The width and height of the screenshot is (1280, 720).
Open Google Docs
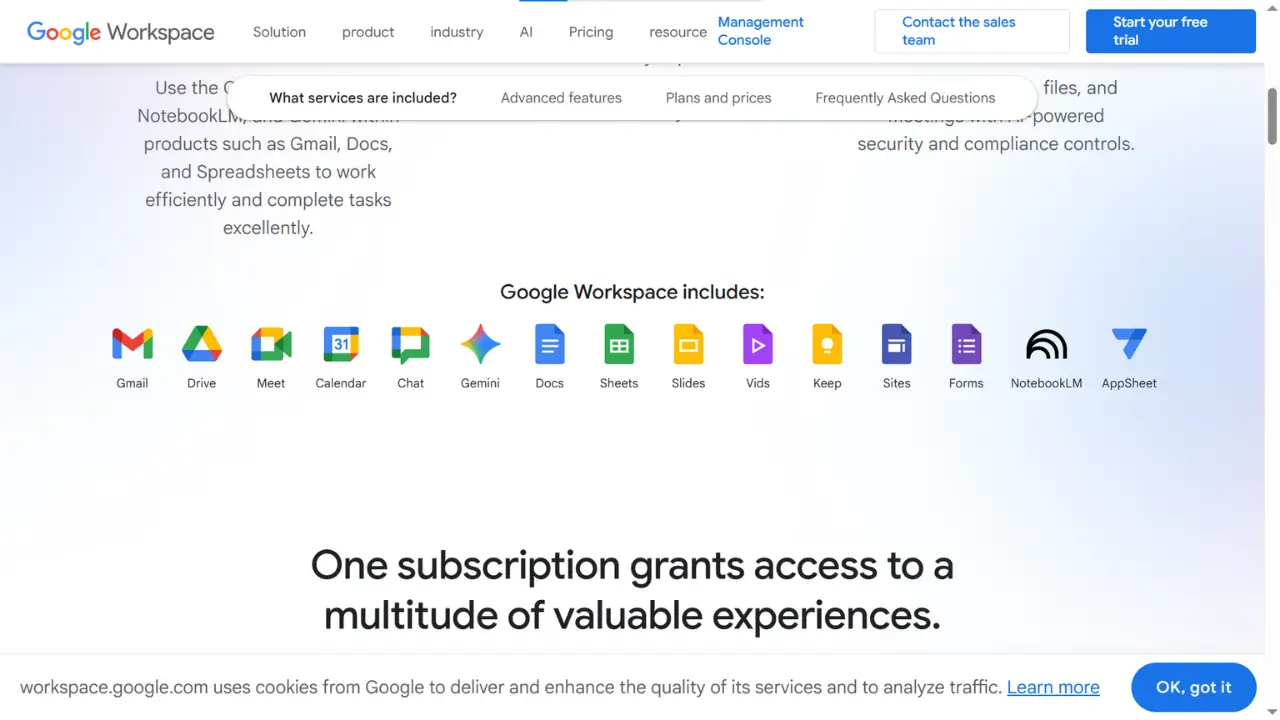coord(549,344)
